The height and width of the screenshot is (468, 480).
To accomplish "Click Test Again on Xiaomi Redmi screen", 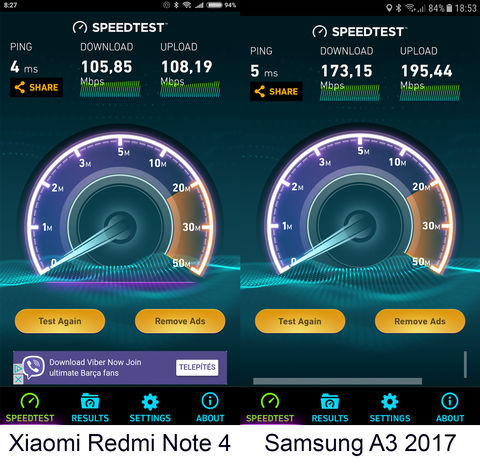I will click(x=60, y=321).
